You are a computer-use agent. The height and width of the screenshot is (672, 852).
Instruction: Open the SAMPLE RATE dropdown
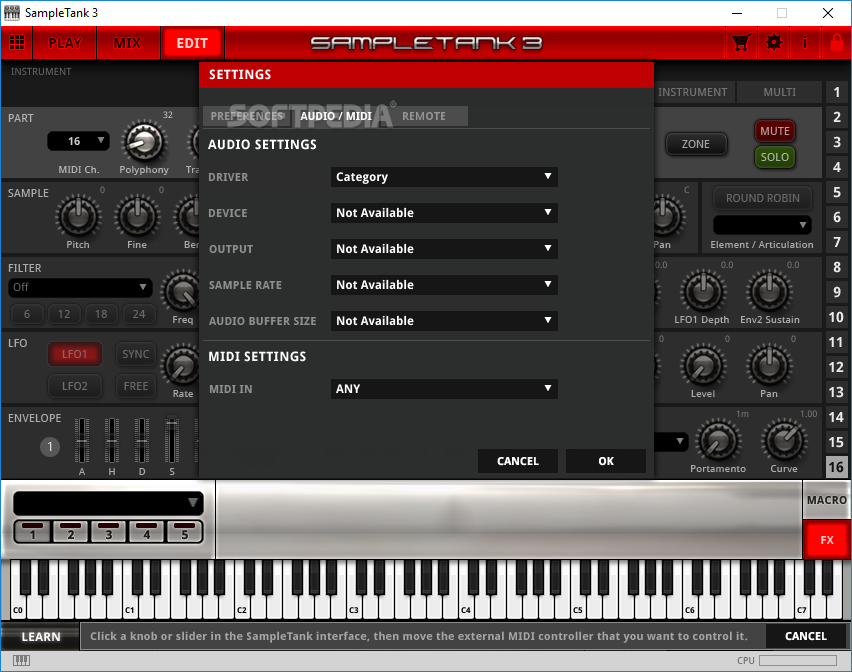click(444, 285)
